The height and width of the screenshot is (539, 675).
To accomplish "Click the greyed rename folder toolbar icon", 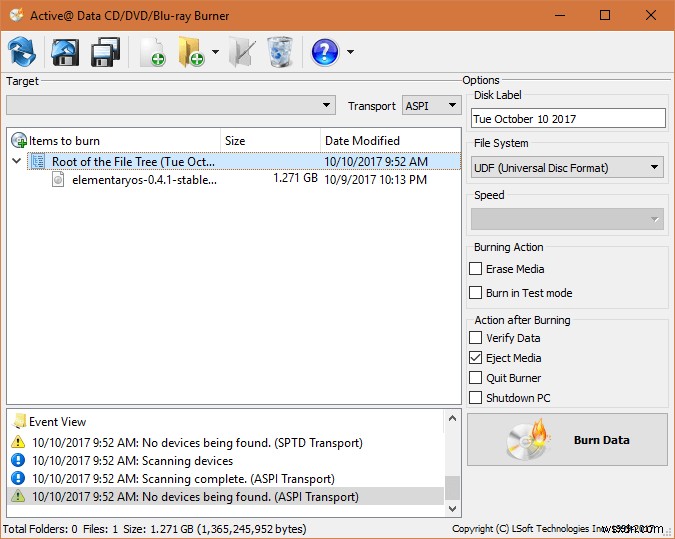I will pos(242,52).
